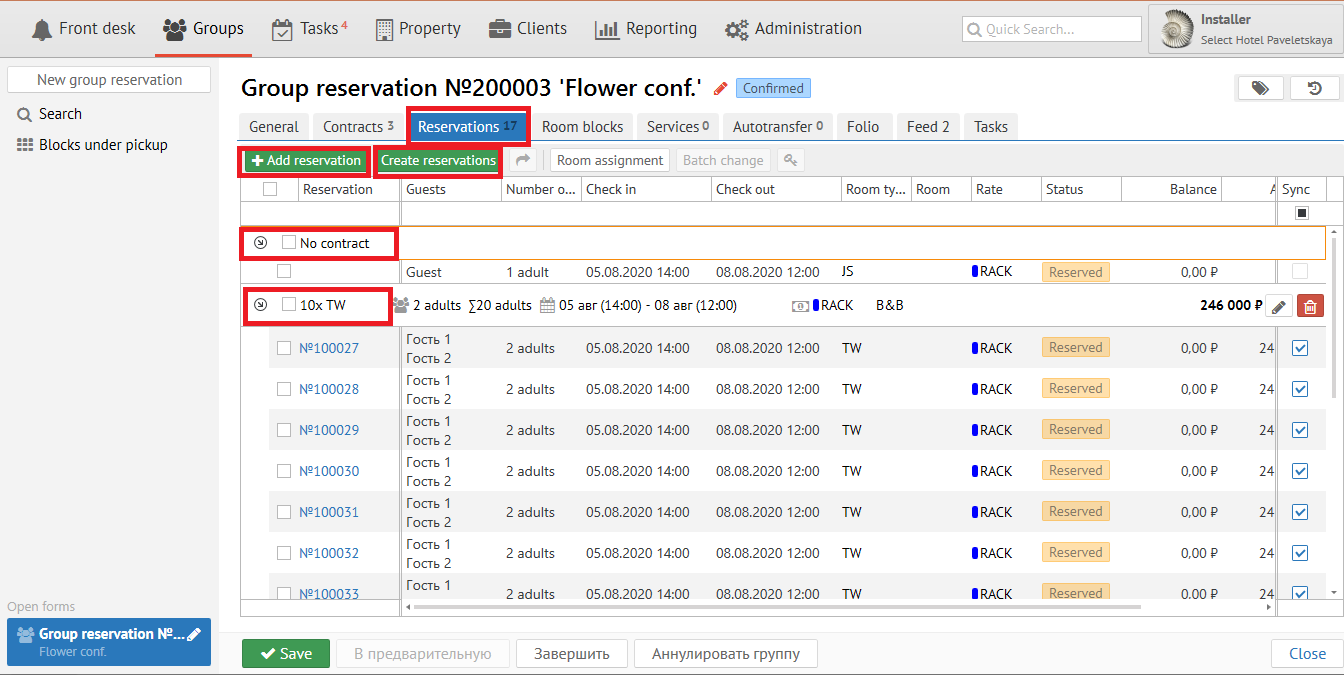The width and height of the screenshot is (1344, 675).
Task: Collapse the 10x TW group
Action: (261, 305)
